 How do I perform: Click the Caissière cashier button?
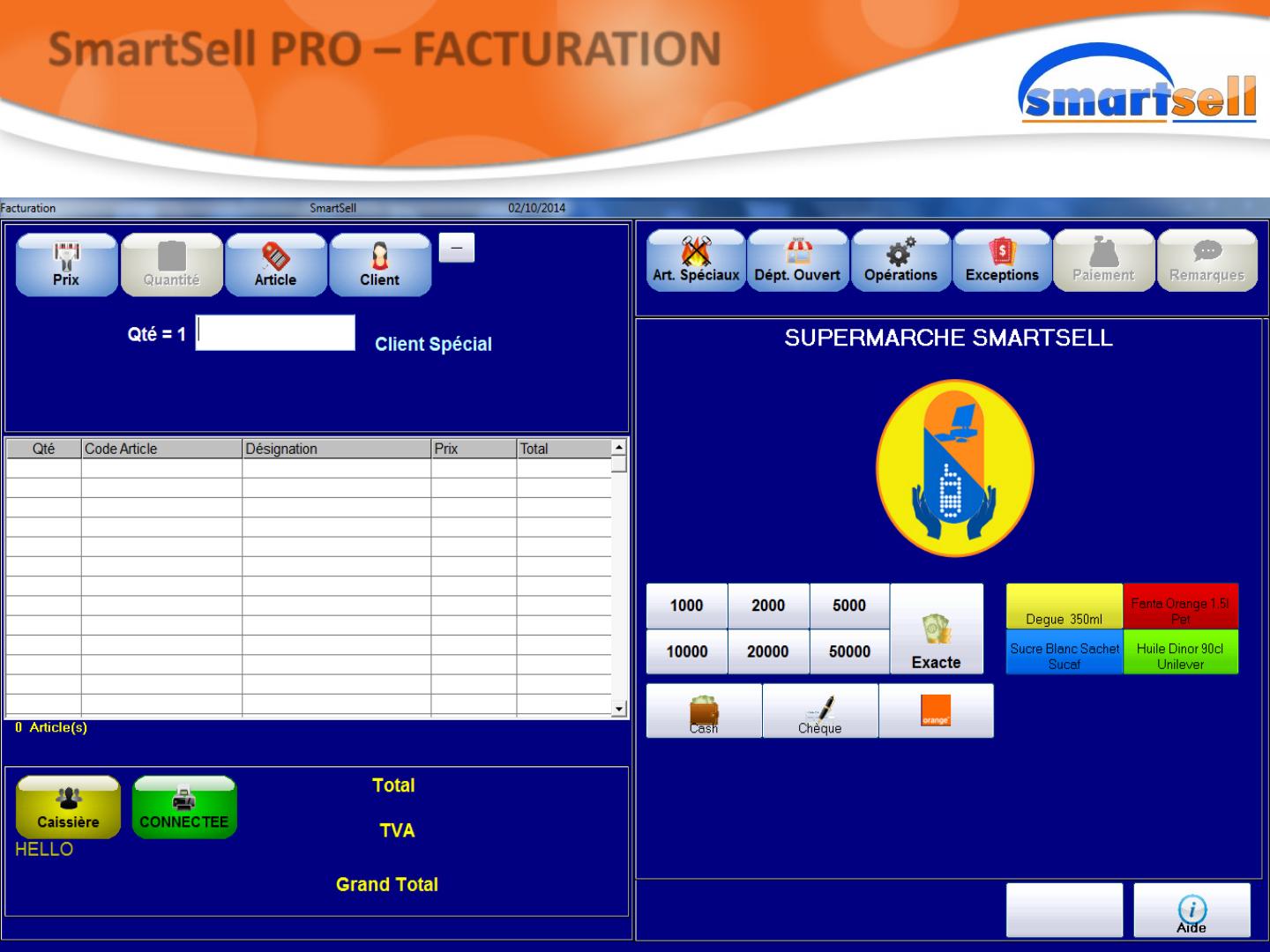(68, 807)
